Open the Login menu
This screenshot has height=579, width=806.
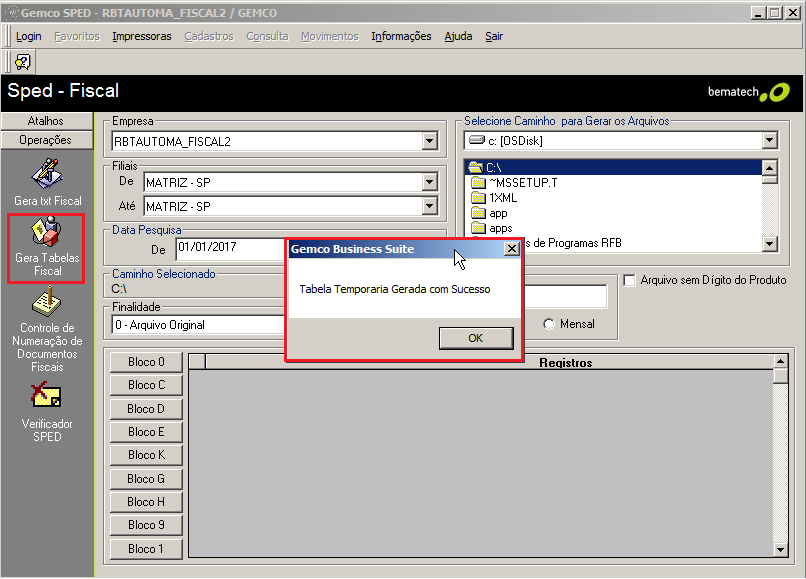pyautogui.click(x=28, y=36)
